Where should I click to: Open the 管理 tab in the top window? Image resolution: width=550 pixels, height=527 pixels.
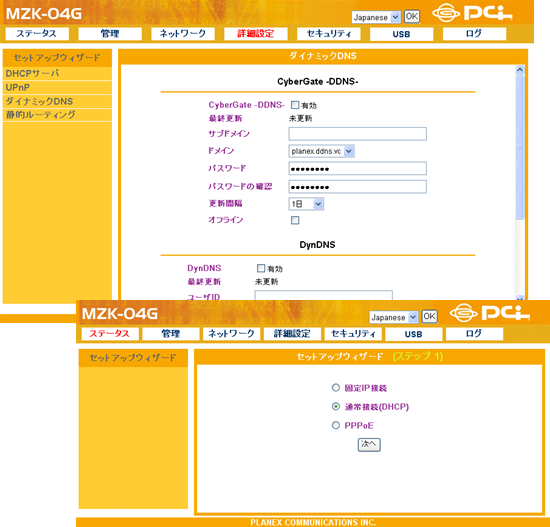pyautogui.click(x=110, y=34)
